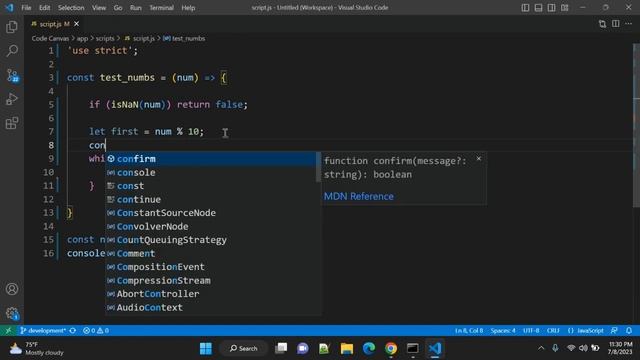
Task: Synchronize changes icon in status bar
Action: (73, 331)
